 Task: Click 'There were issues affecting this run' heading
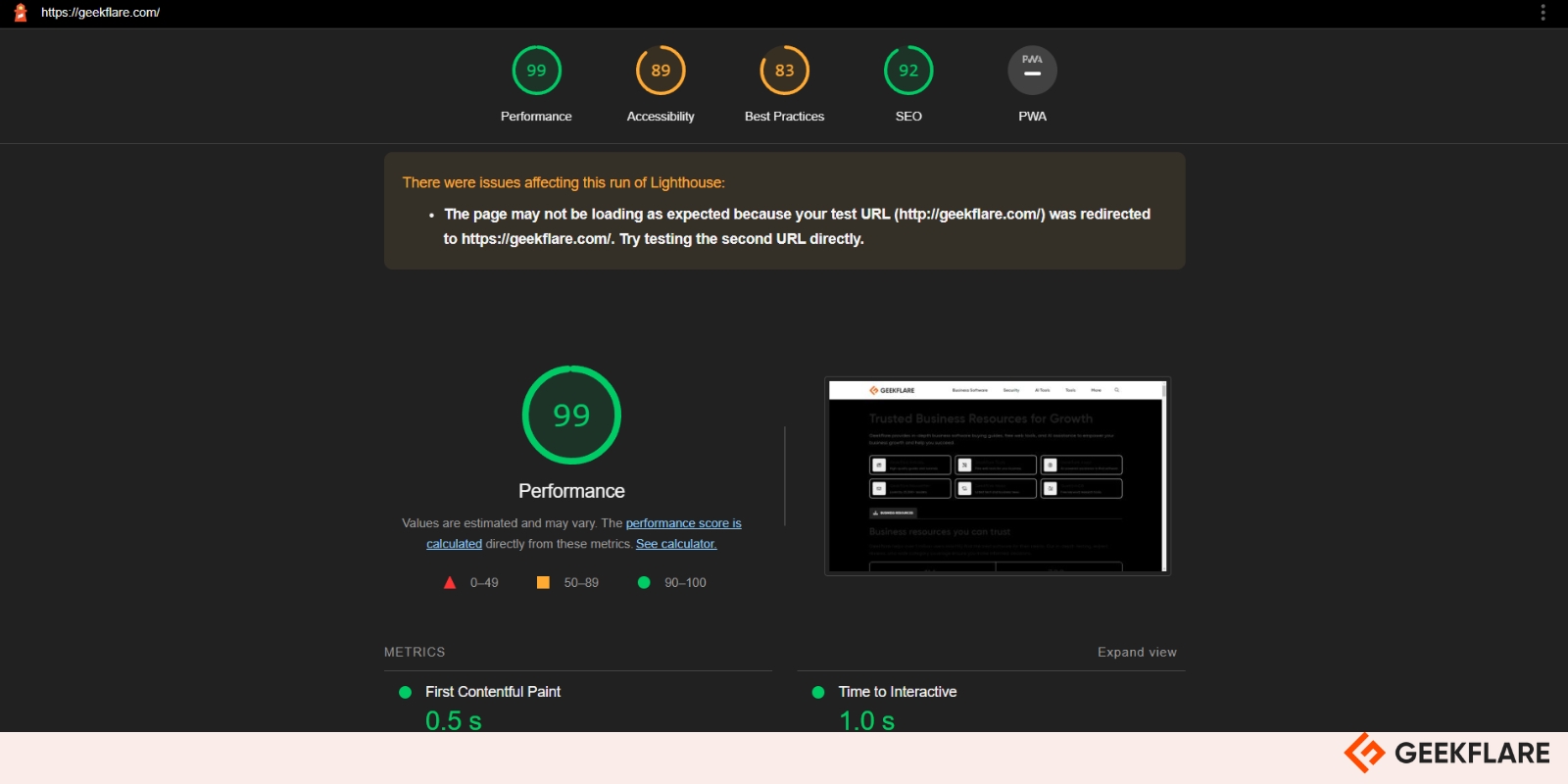[x=563, y=182]
